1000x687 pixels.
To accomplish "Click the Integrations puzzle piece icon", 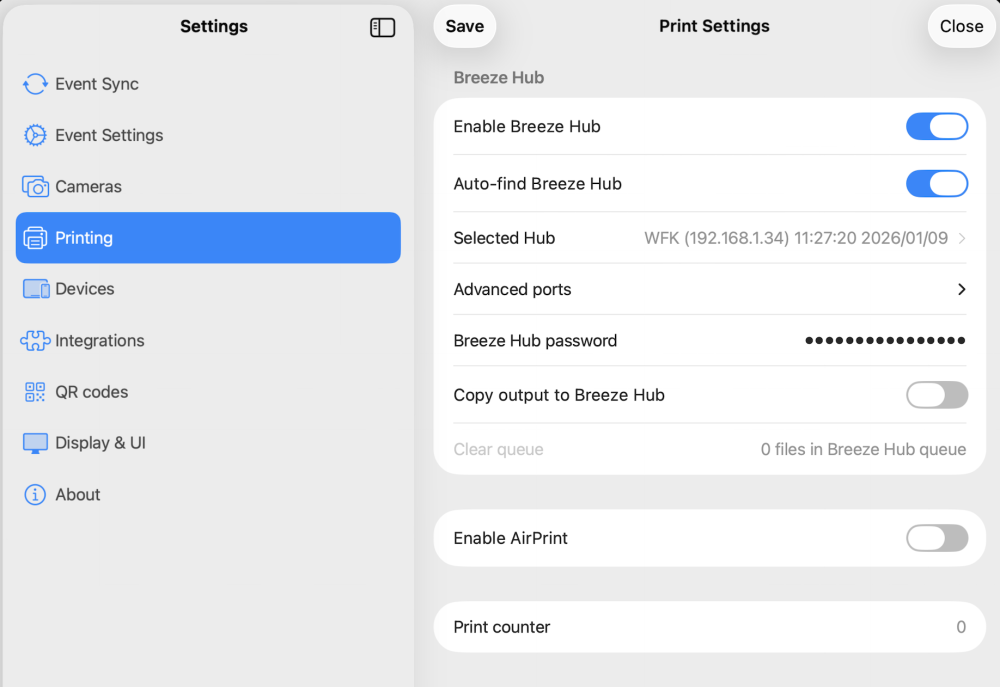I will (x=35, y=341).
